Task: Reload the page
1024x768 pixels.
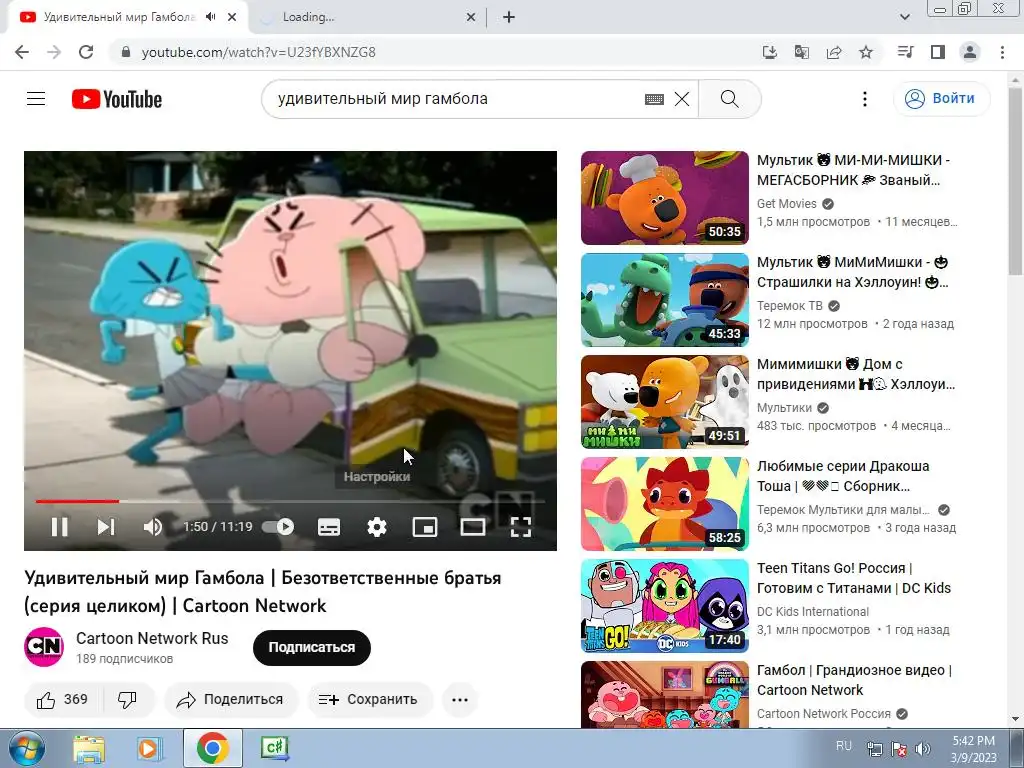Action: point(86,52)
